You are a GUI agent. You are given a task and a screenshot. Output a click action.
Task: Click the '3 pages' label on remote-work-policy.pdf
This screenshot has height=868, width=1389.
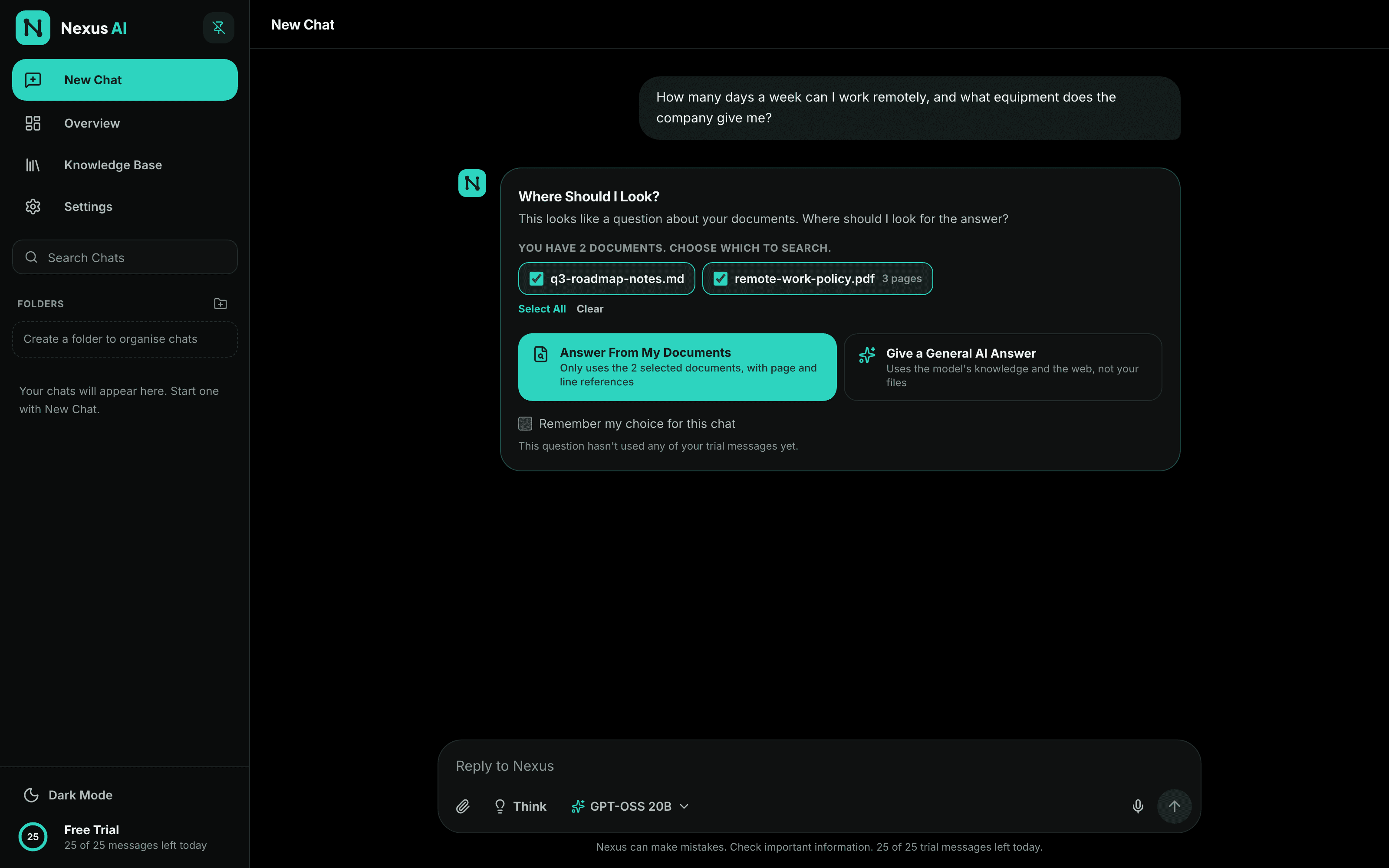tap(902, 279)
